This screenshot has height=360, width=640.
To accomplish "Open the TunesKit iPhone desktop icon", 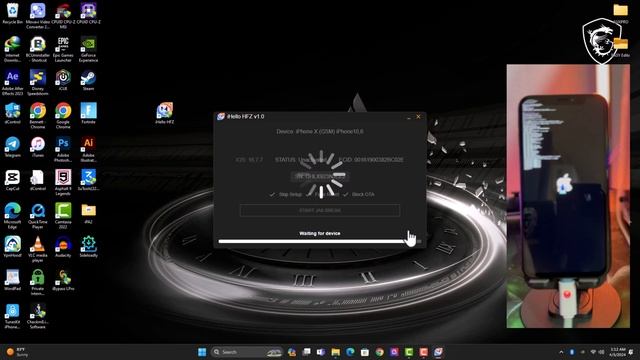I will coord(12,316).
